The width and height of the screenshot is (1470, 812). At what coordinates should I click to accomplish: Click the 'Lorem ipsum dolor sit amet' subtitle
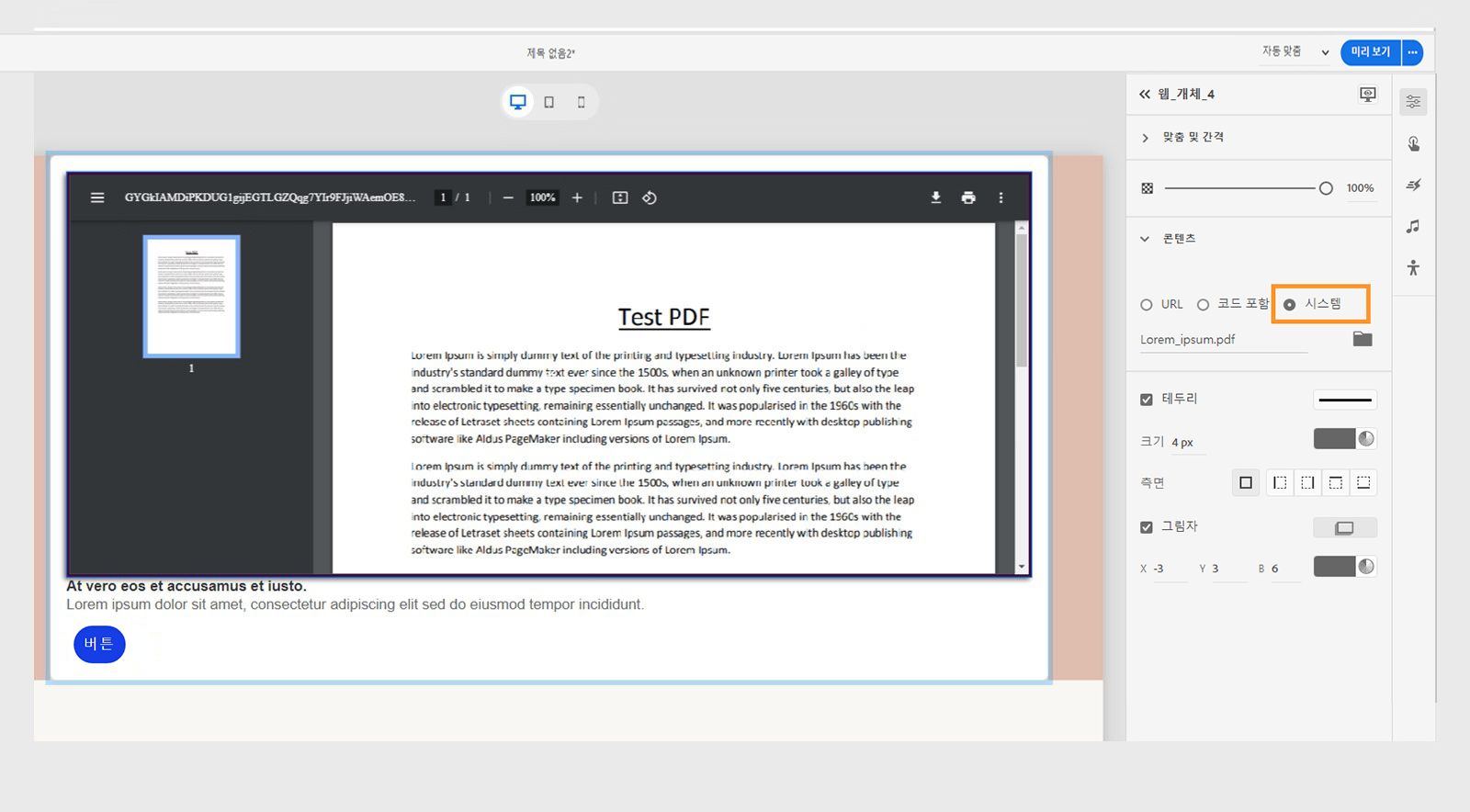click(x=355, y=604)
